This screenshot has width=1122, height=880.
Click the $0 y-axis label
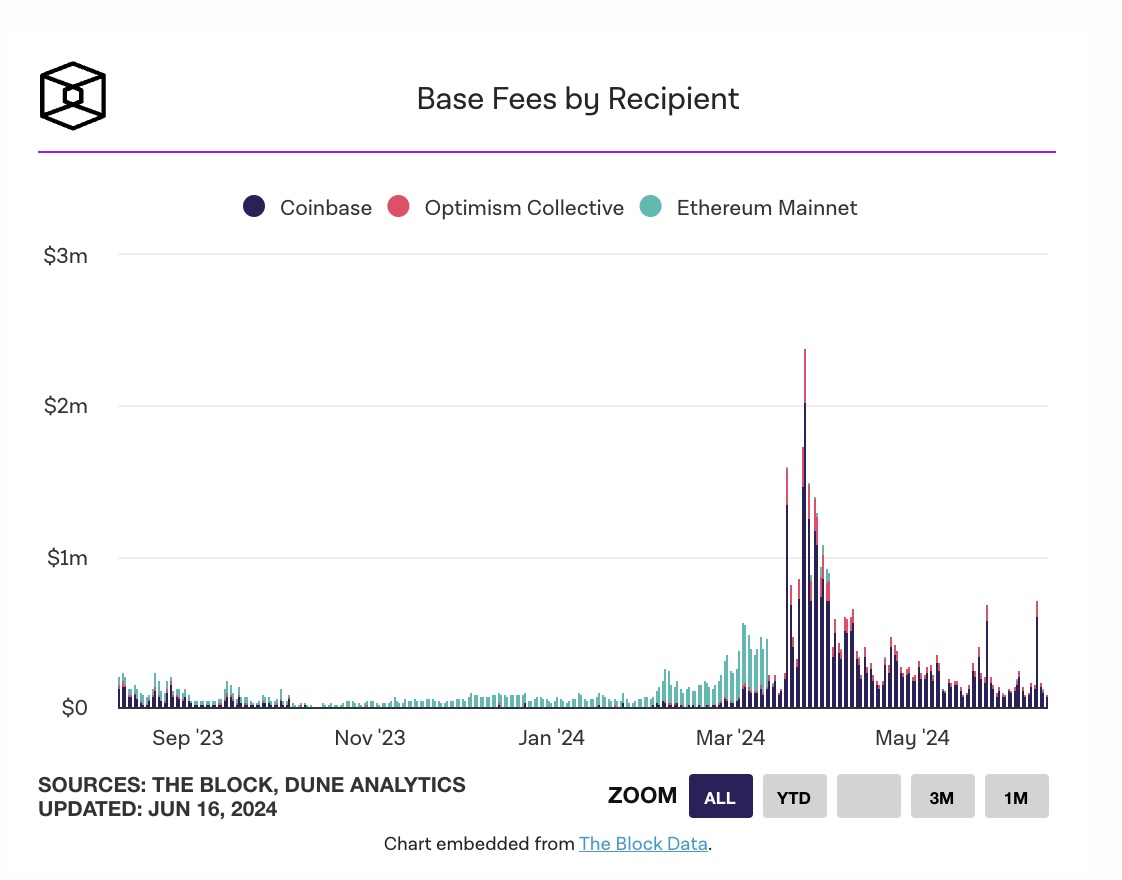tap(74, 708)
